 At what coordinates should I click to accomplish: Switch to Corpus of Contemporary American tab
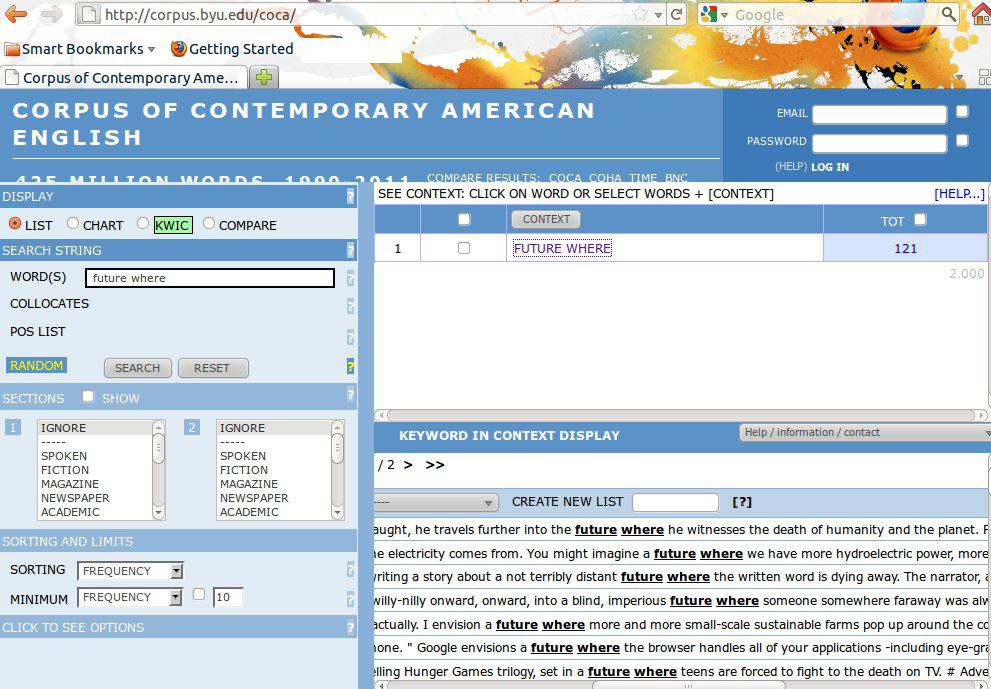(123, 78)
